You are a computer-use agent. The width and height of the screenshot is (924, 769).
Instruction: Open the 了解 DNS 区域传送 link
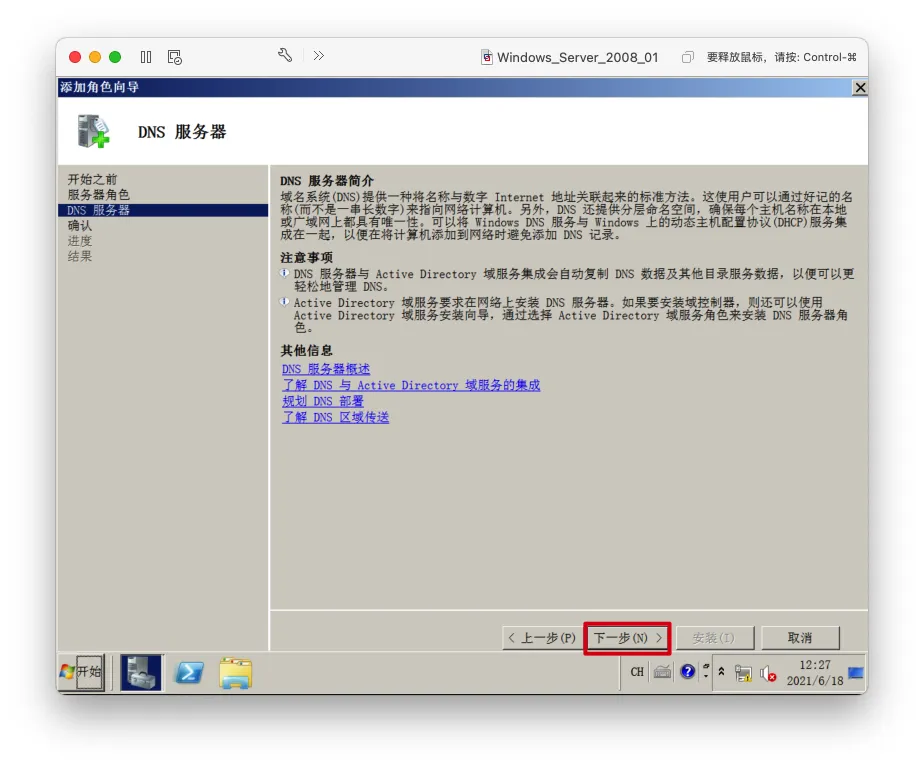point(335,417)
